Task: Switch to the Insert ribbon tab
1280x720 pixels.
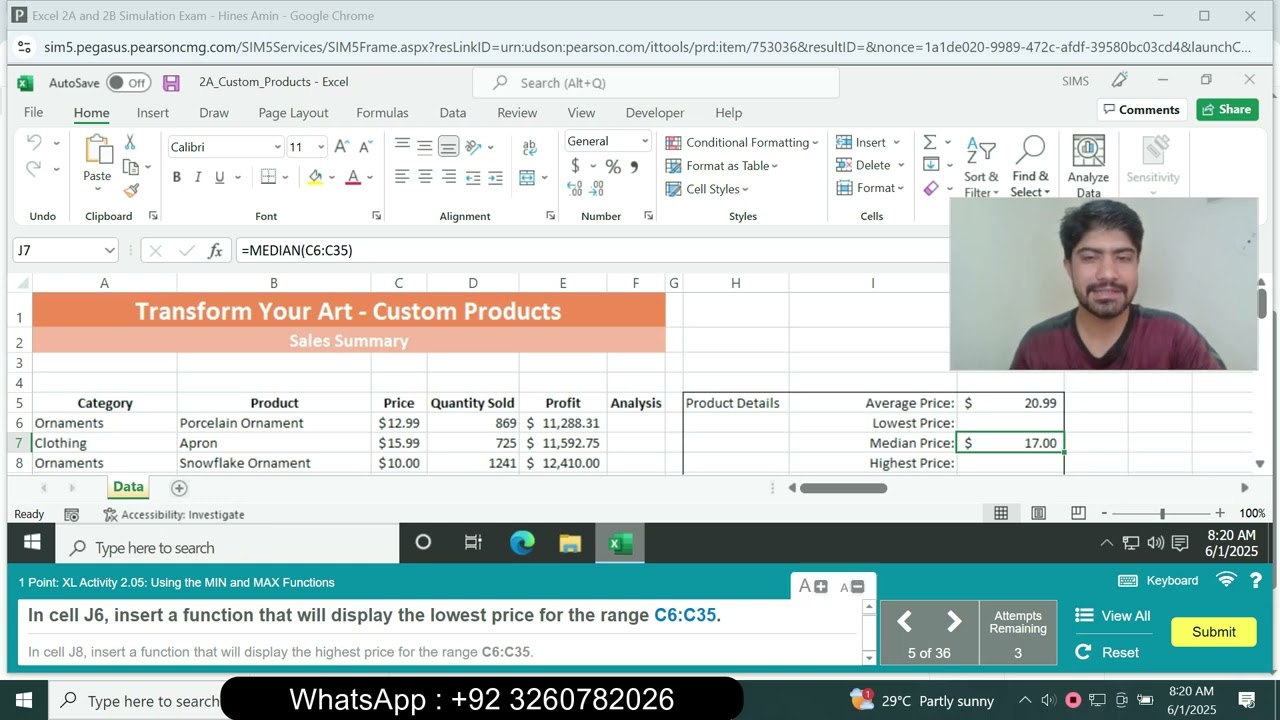Action: pyautogui.click(x=153, y=113)
